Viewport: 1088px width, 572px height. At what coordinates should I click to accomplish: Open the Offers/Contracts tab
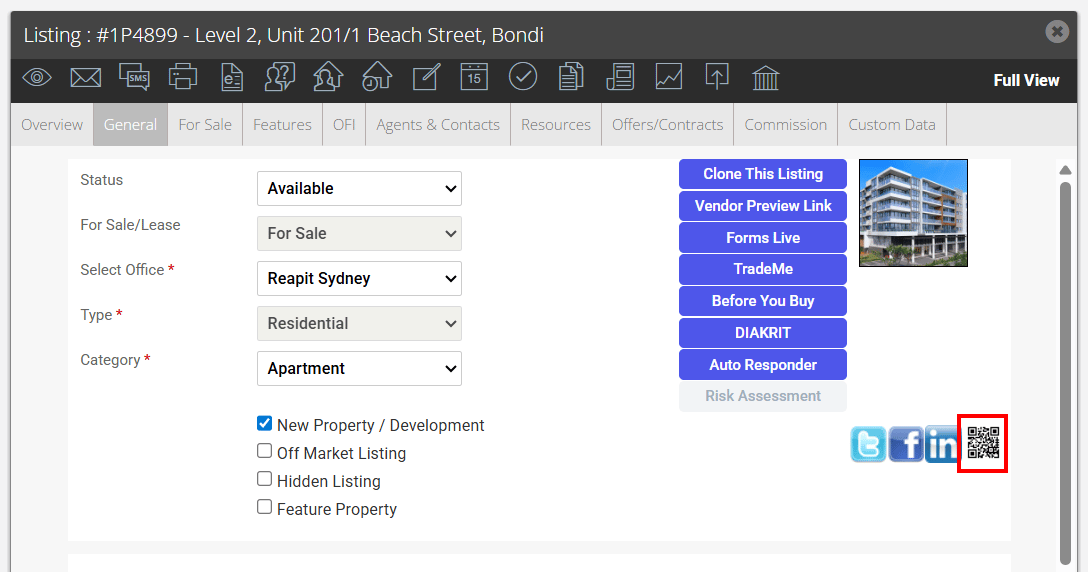668,125
